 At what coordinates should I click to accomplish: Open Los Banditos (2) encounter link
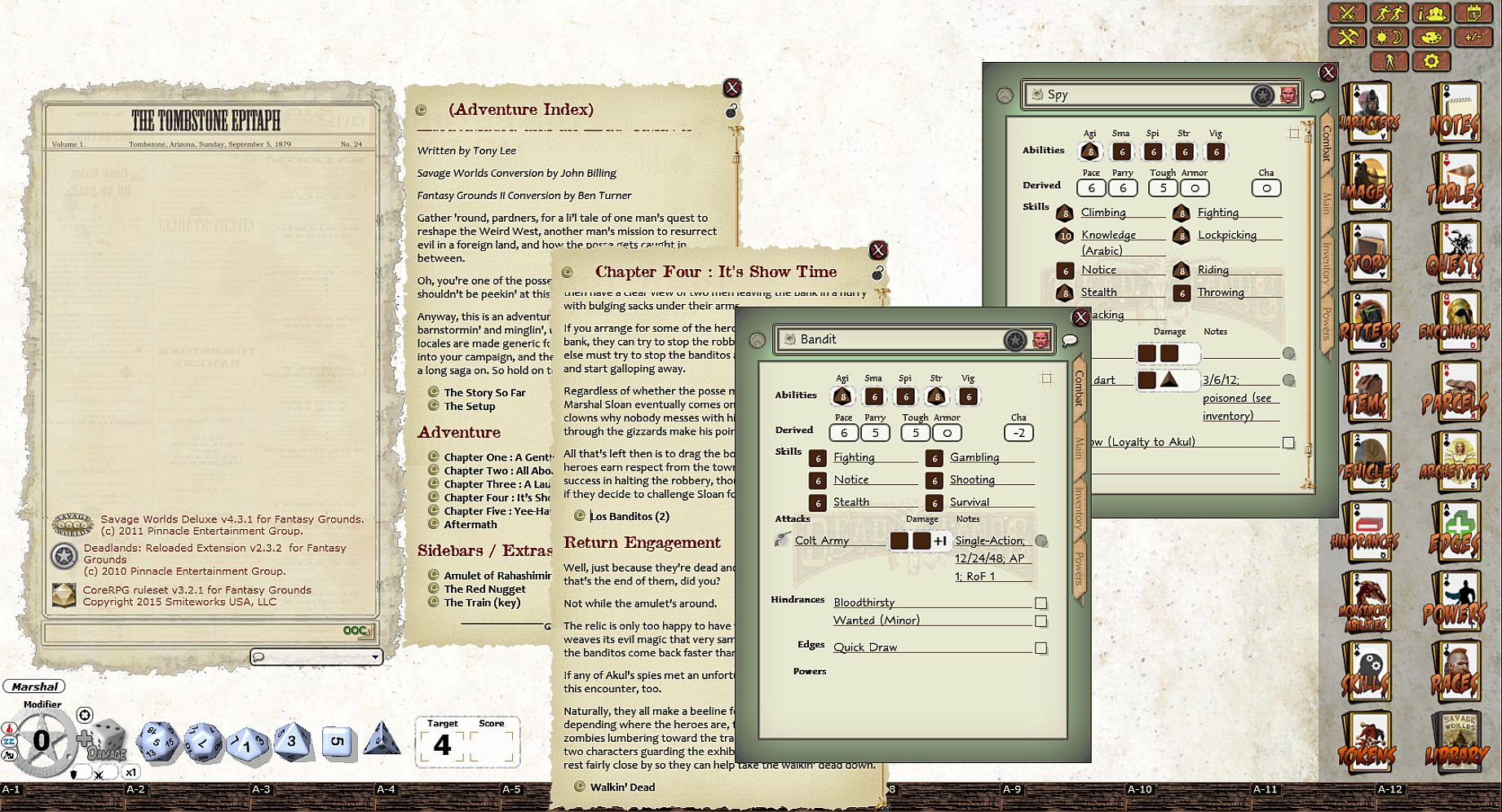(629, 516)
